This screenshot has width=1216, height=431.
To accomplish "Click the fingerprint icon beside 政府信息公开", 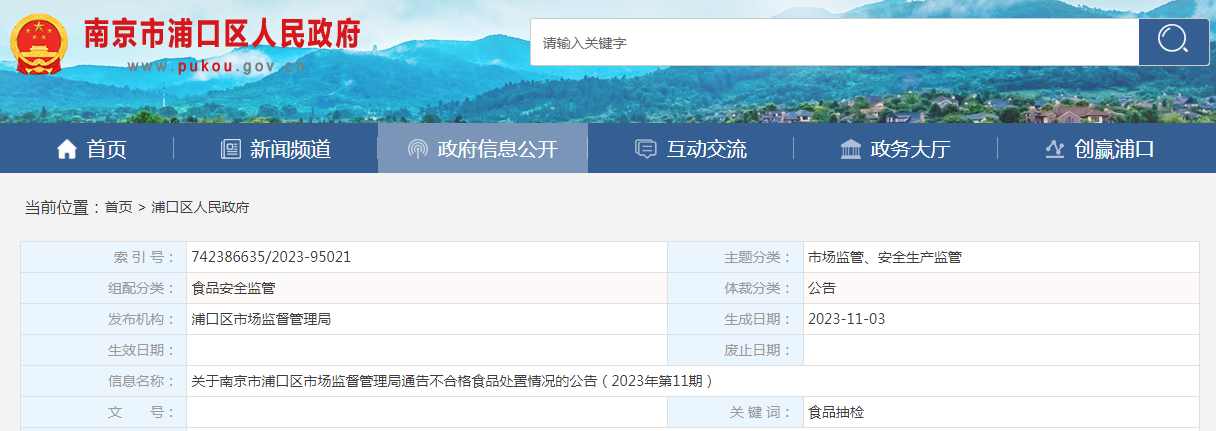I will 418,150.
